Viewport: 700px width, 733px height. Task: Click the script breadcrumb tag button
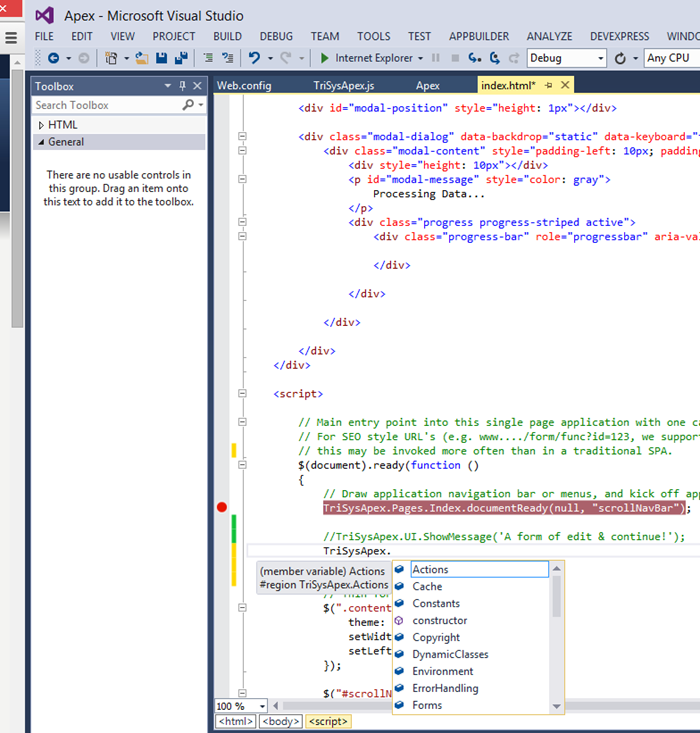tap(329, 721)
